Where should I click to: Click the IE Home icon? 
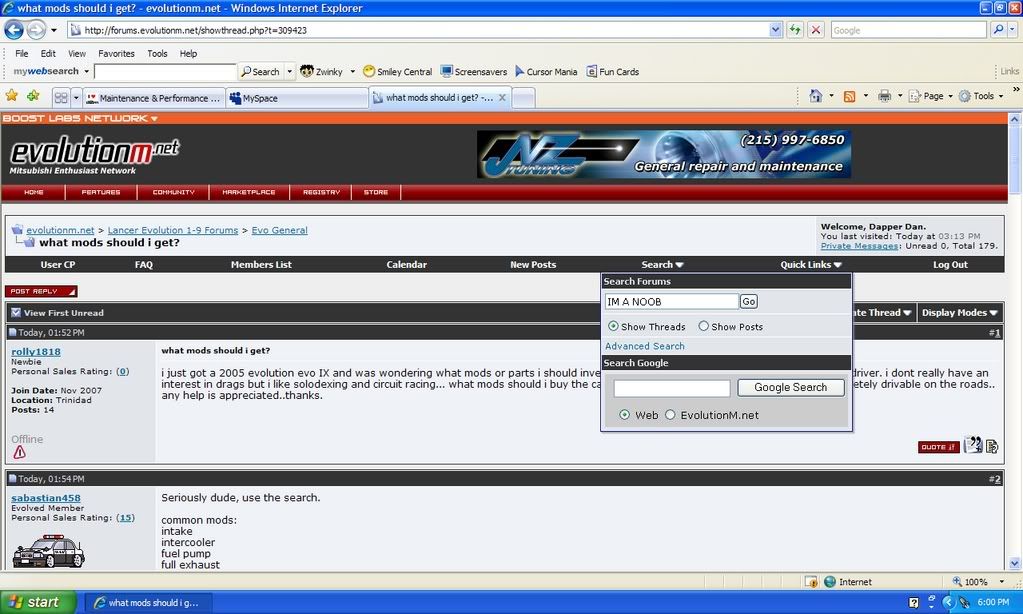(816, 96)
